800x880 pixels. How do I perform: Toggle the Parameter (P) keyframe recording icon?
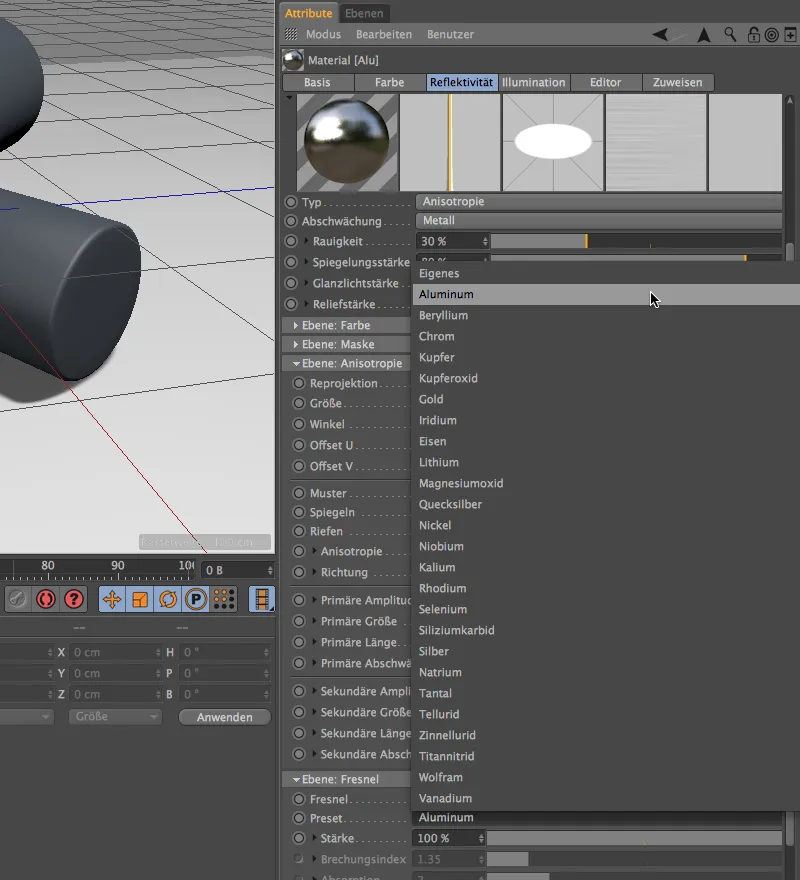196,599
